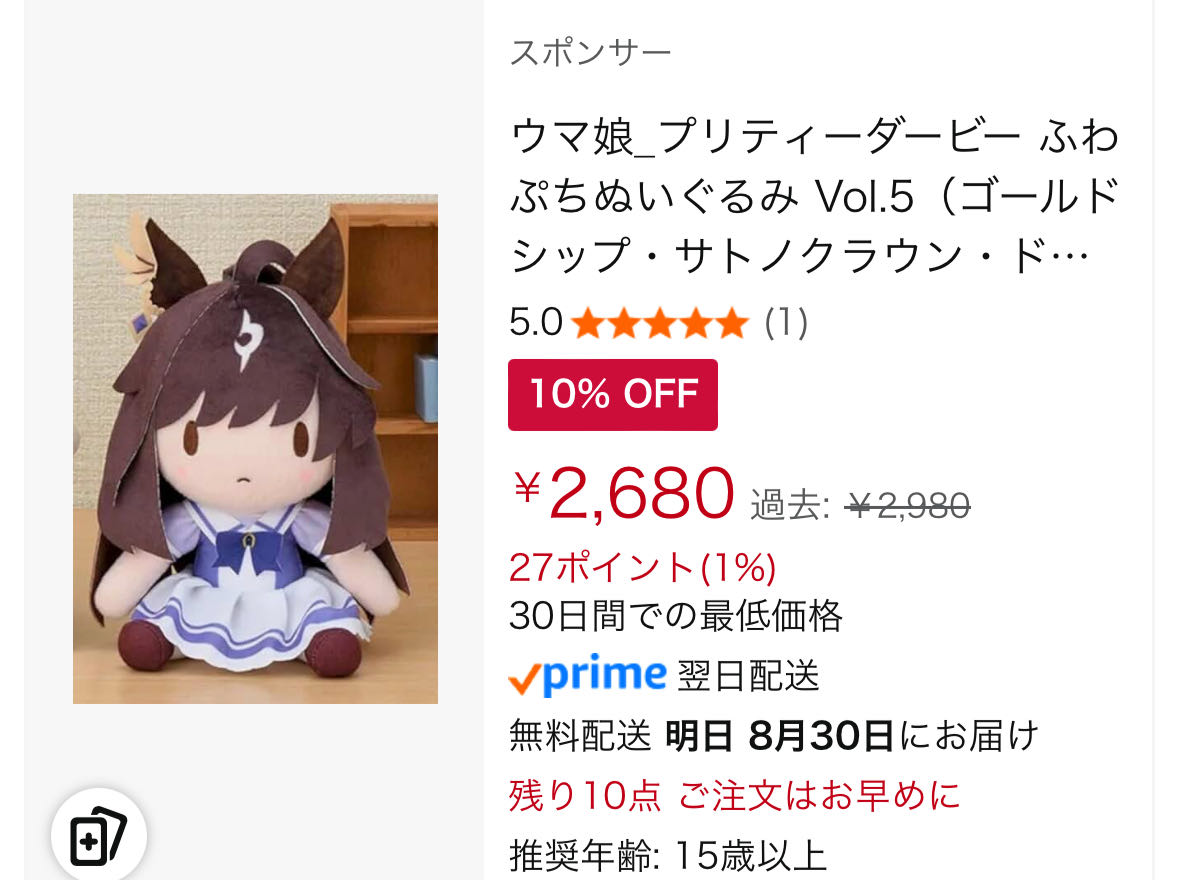Image resolution: width=1179 pixels, height=880 pixels.
Task: Click the 5.0 rating number
Action: 535,323
